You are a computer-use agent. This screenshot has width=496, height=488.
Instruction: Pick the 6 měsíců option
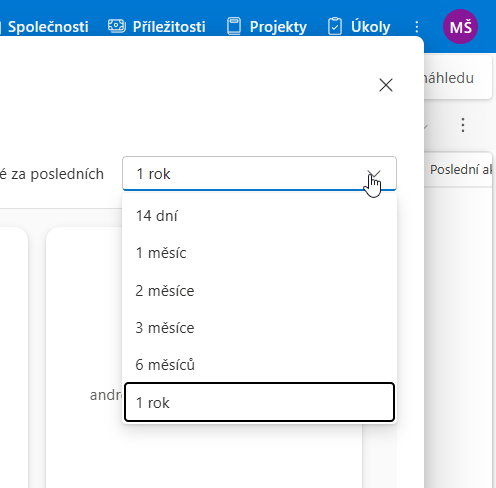tap(259, 365)
